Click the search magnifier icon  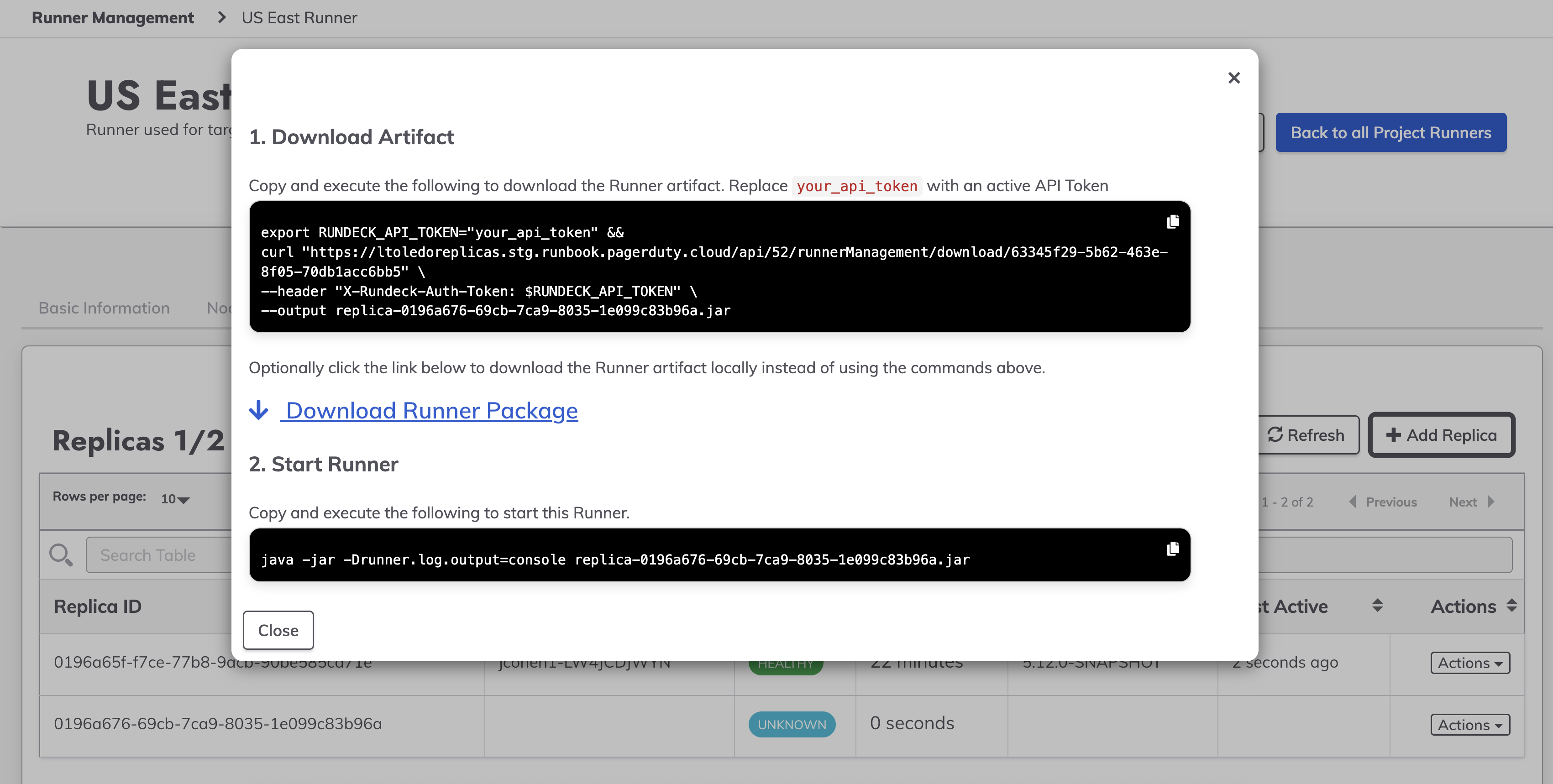click(x=60, y=554)
